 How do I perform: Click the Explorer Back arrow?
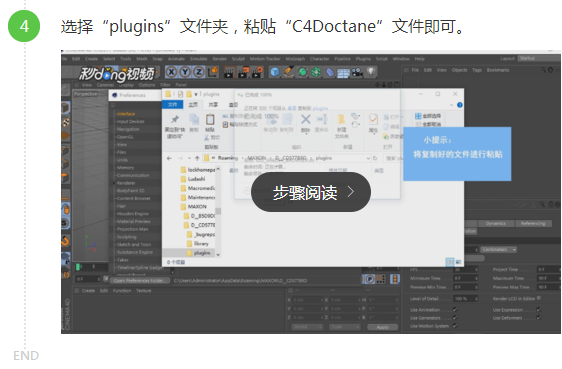pos(170,158)
